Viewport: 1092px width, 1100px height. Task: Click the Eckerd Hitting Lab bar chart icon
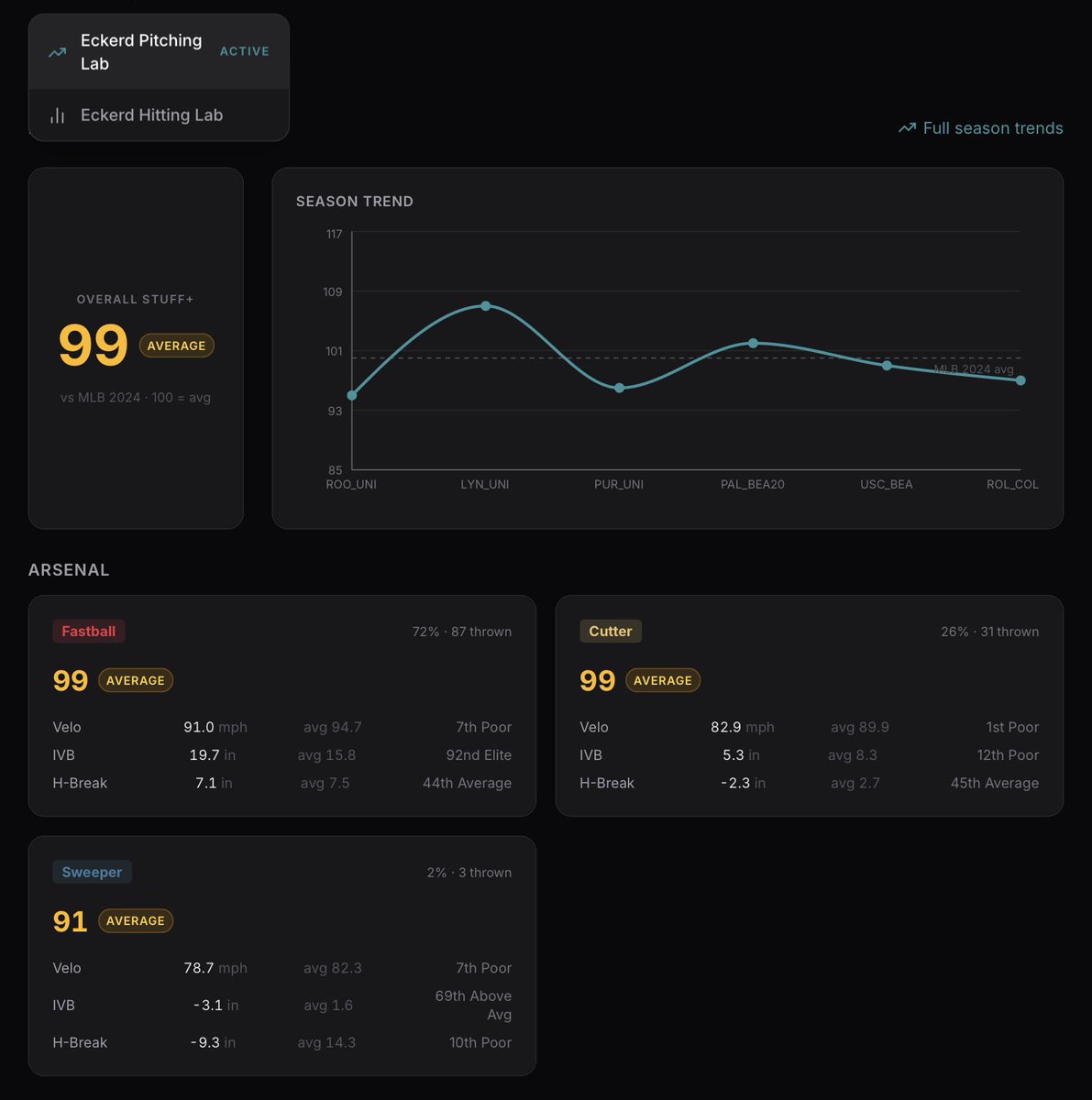57,115
